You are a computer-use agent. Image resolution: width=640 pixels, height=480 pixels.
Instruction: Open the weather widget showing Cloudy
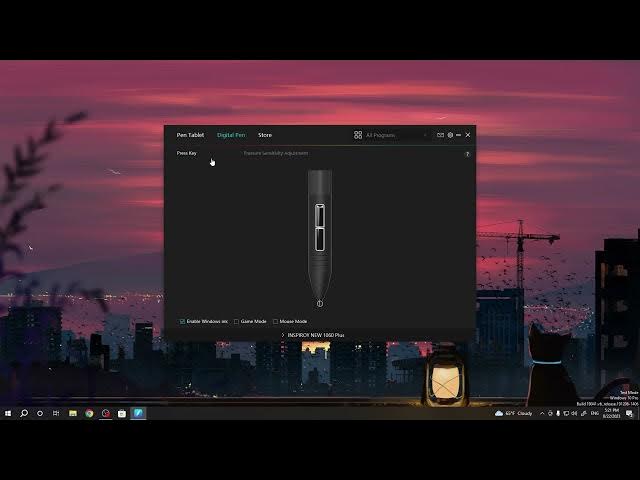pos(513,413)
